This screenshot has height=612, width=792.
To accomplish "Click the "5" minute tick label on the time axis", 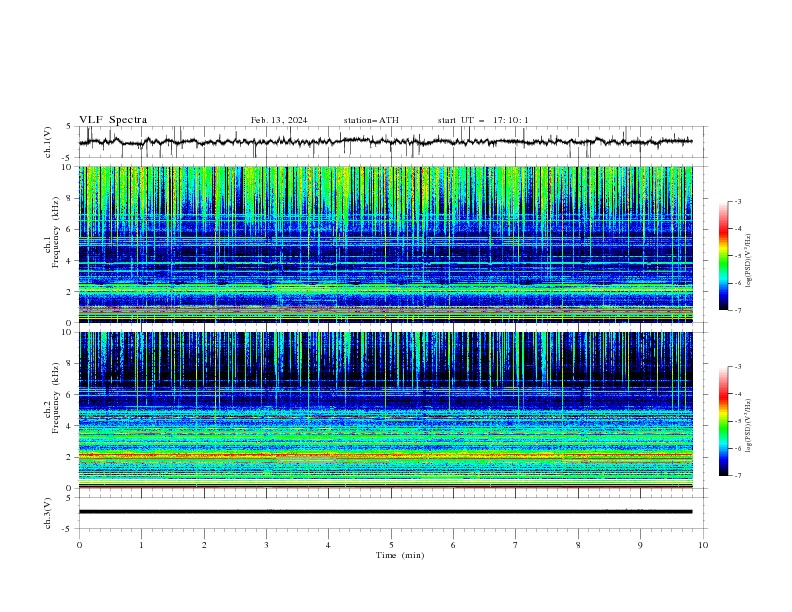I will pos(391,545).
